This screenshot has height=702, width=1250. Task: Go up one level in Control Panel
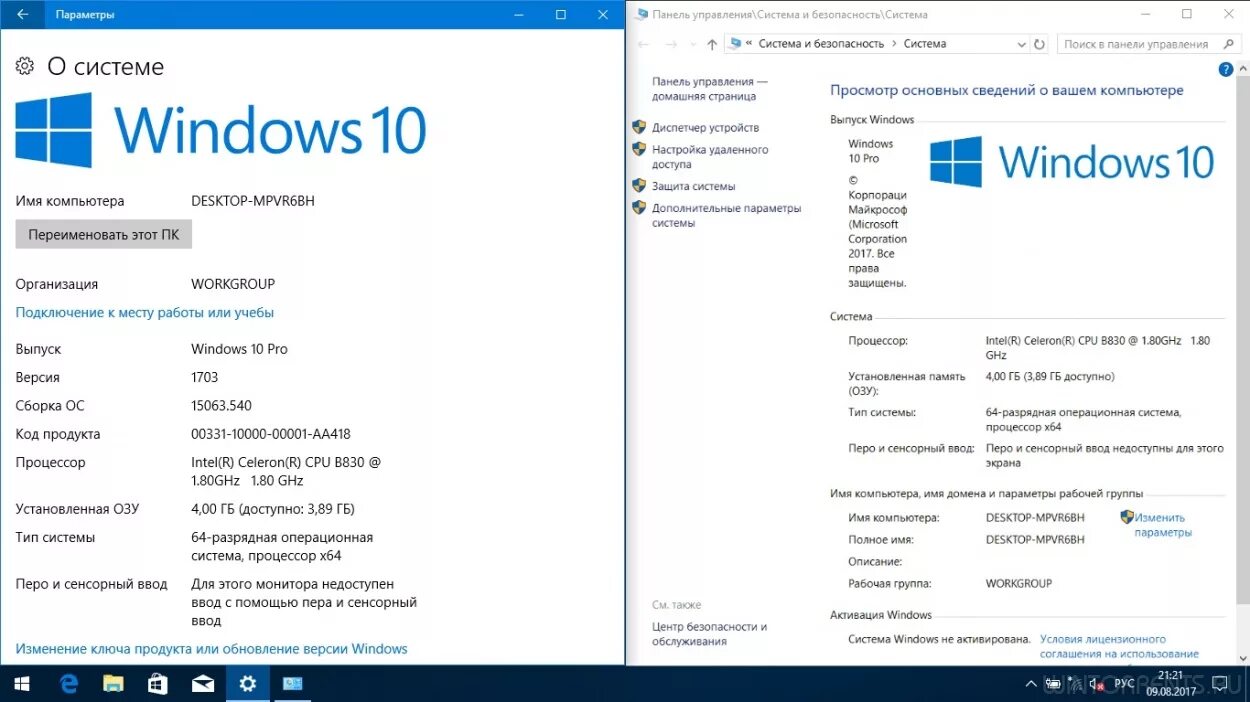712,44
